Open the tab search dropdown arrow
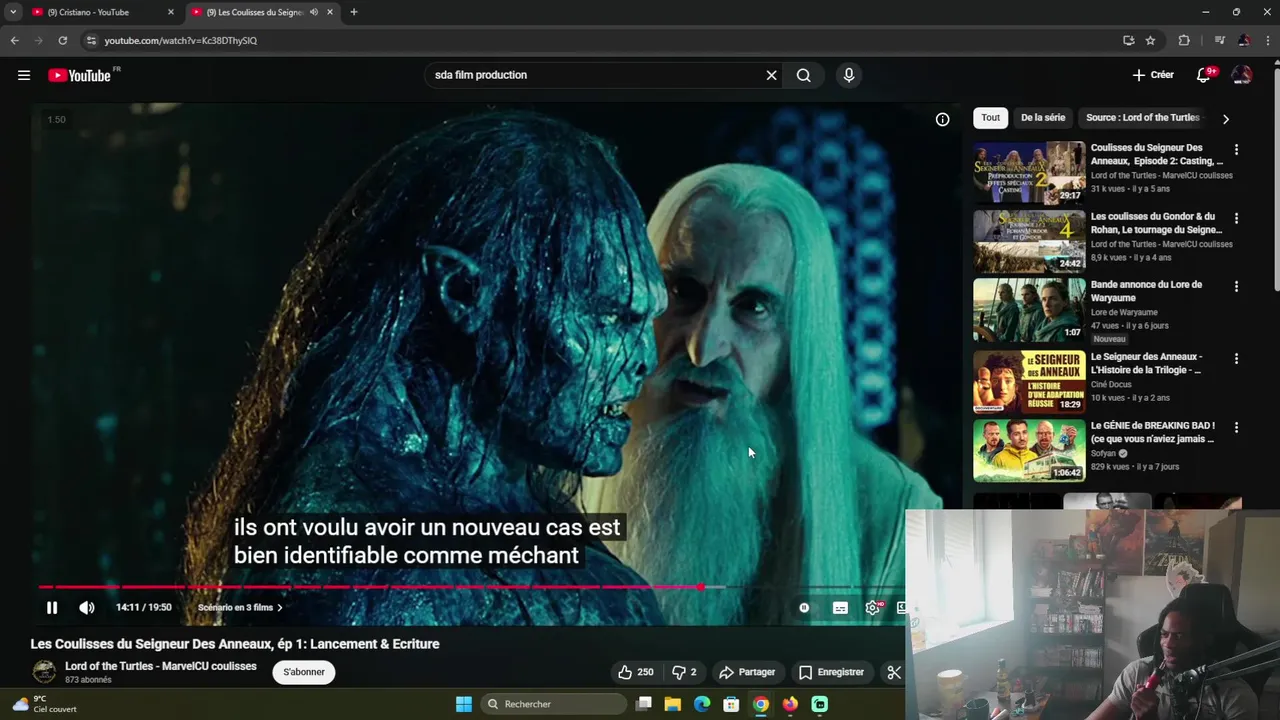1280x720 pixels. 12,12
